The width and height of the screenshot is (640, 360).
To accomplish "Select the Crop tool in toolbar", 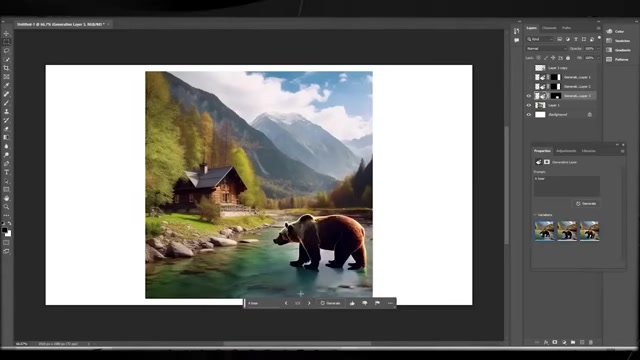I will pos(7,68).
